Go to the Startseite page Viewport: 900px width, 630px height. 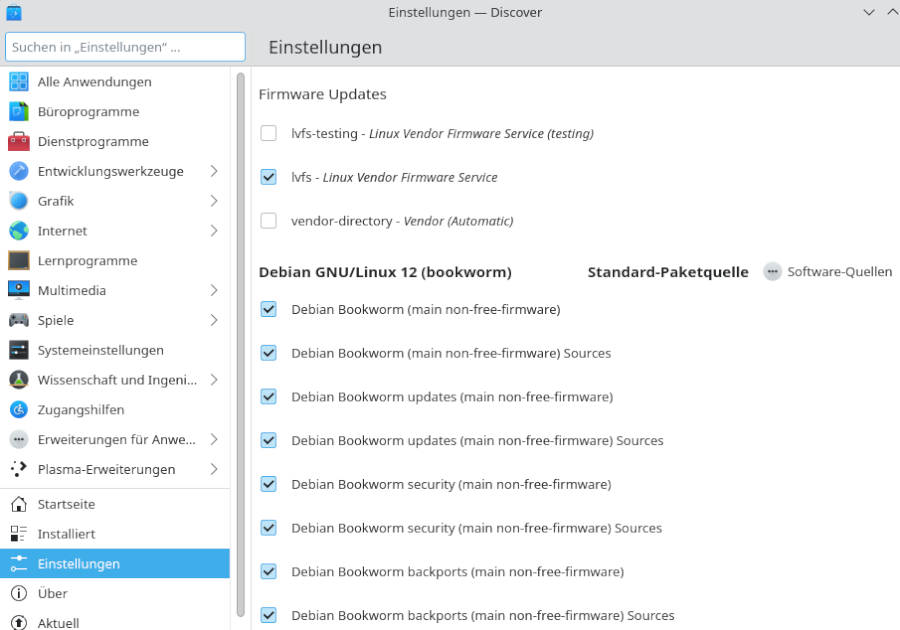[115, 504]
